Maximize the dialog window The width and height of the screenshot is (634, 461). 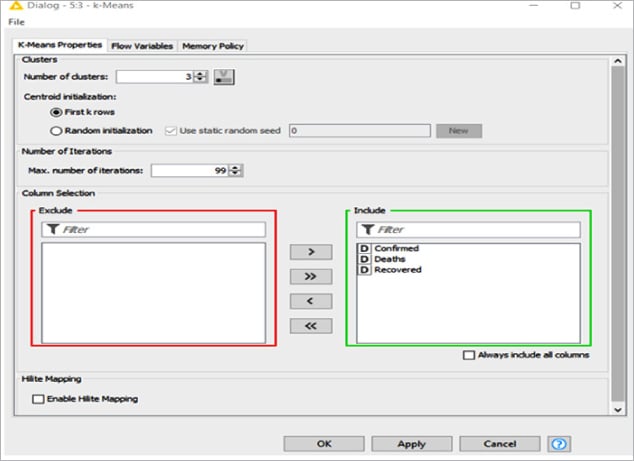point(575,5)
